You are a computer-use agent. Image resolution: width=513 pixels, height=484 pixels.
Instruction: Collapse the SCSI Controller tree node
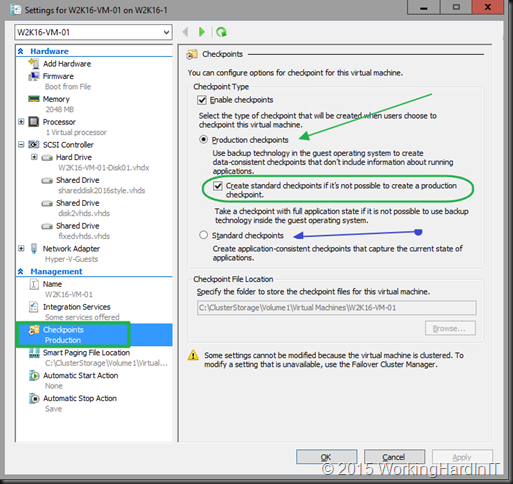click(21, 145)
